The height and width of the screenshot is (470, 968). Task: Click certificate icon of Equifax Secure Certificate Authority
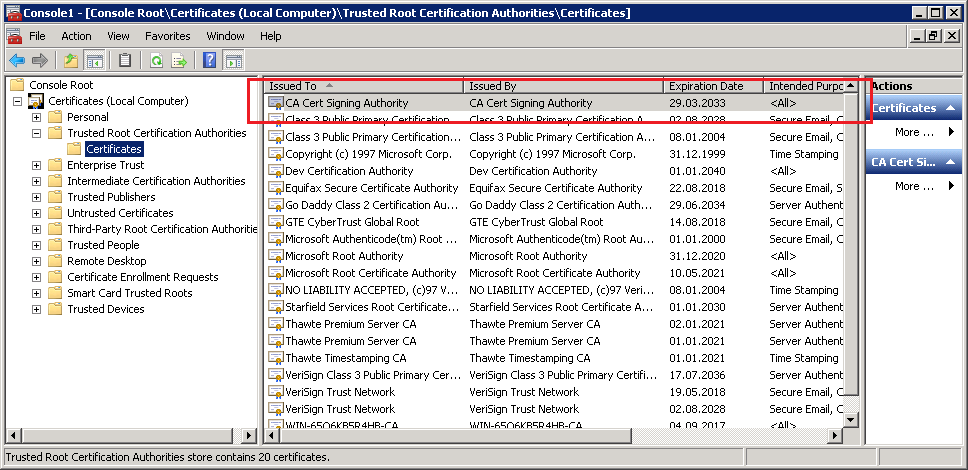click(x=275, y=188)
